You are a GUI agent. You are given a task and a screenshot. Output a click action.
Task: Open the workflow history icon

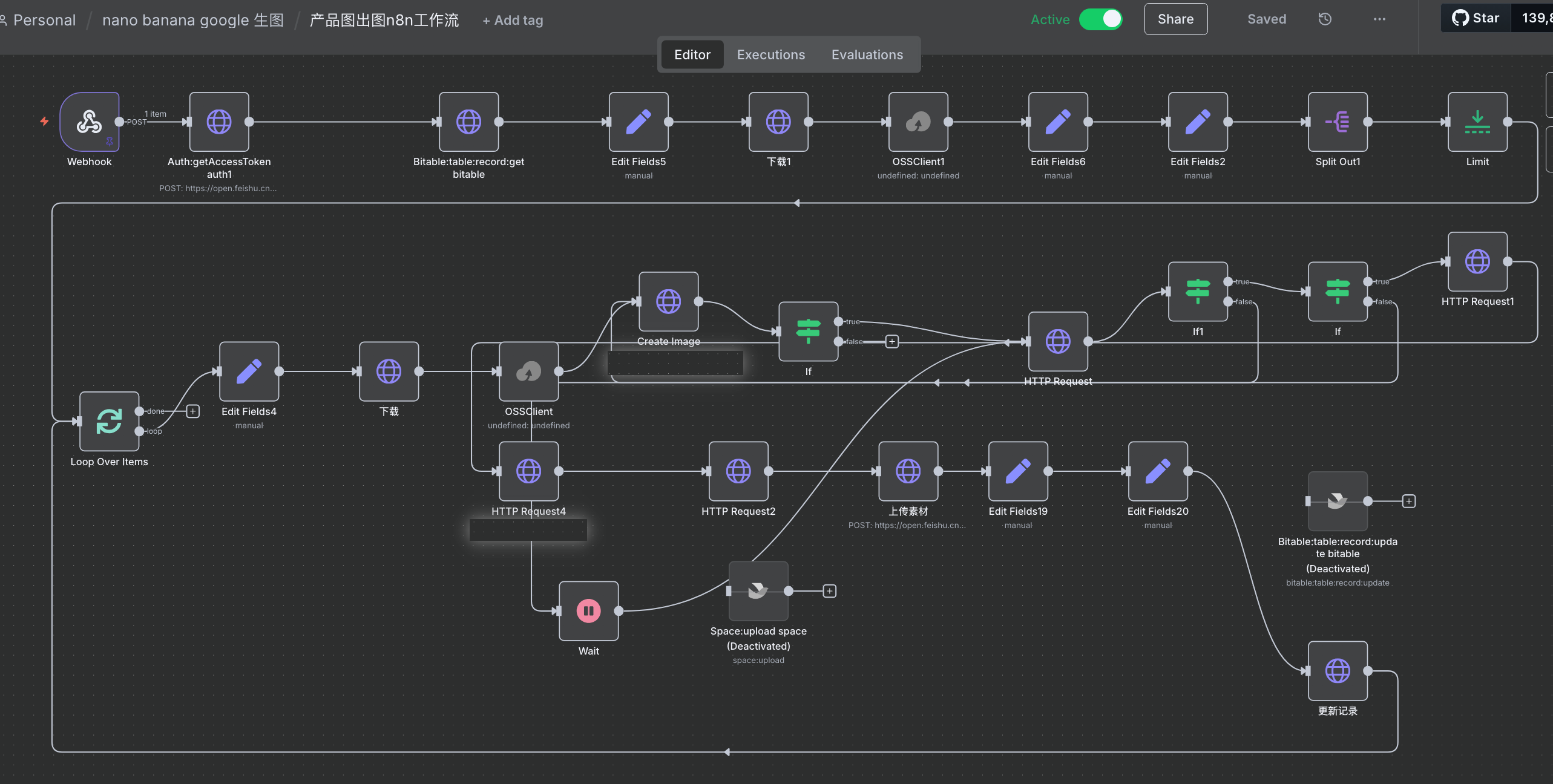tap(1325, 19)
